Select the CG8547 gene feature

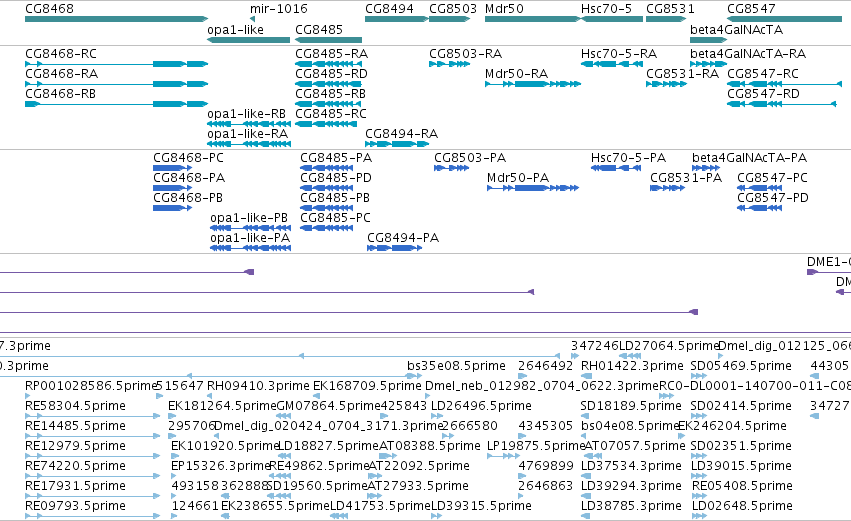coord(784,19)
